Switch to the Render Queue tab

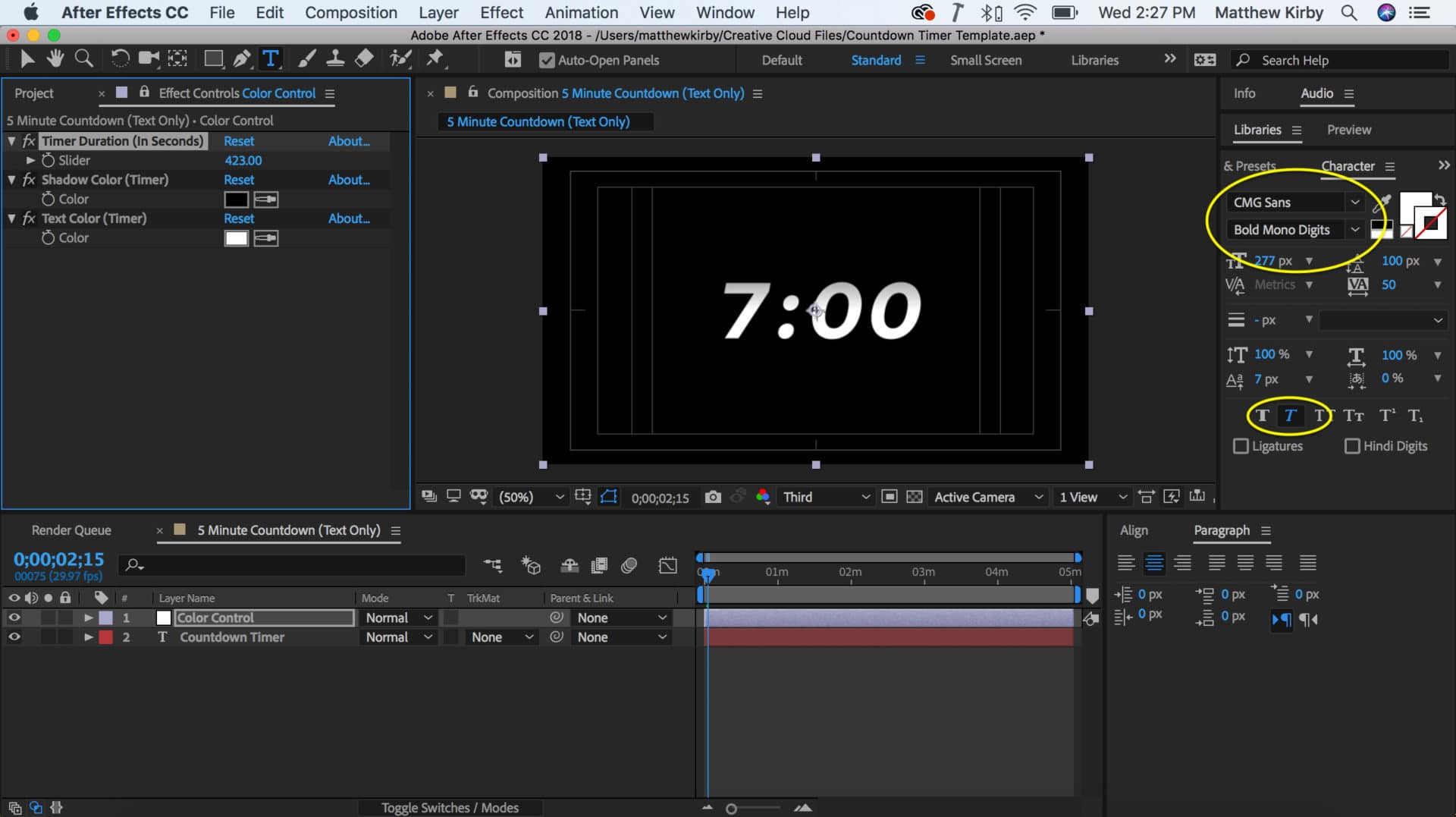[x=71, y=530]
